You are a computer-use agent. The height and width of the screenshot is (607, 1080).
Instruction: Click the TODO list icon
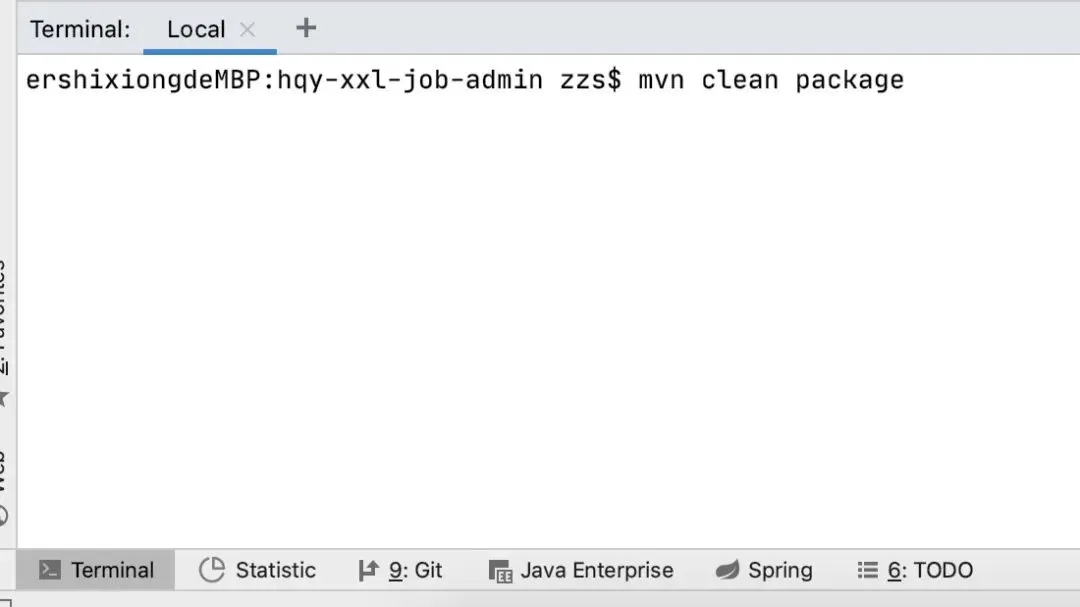pyautogui.click(x=867, y=570)
